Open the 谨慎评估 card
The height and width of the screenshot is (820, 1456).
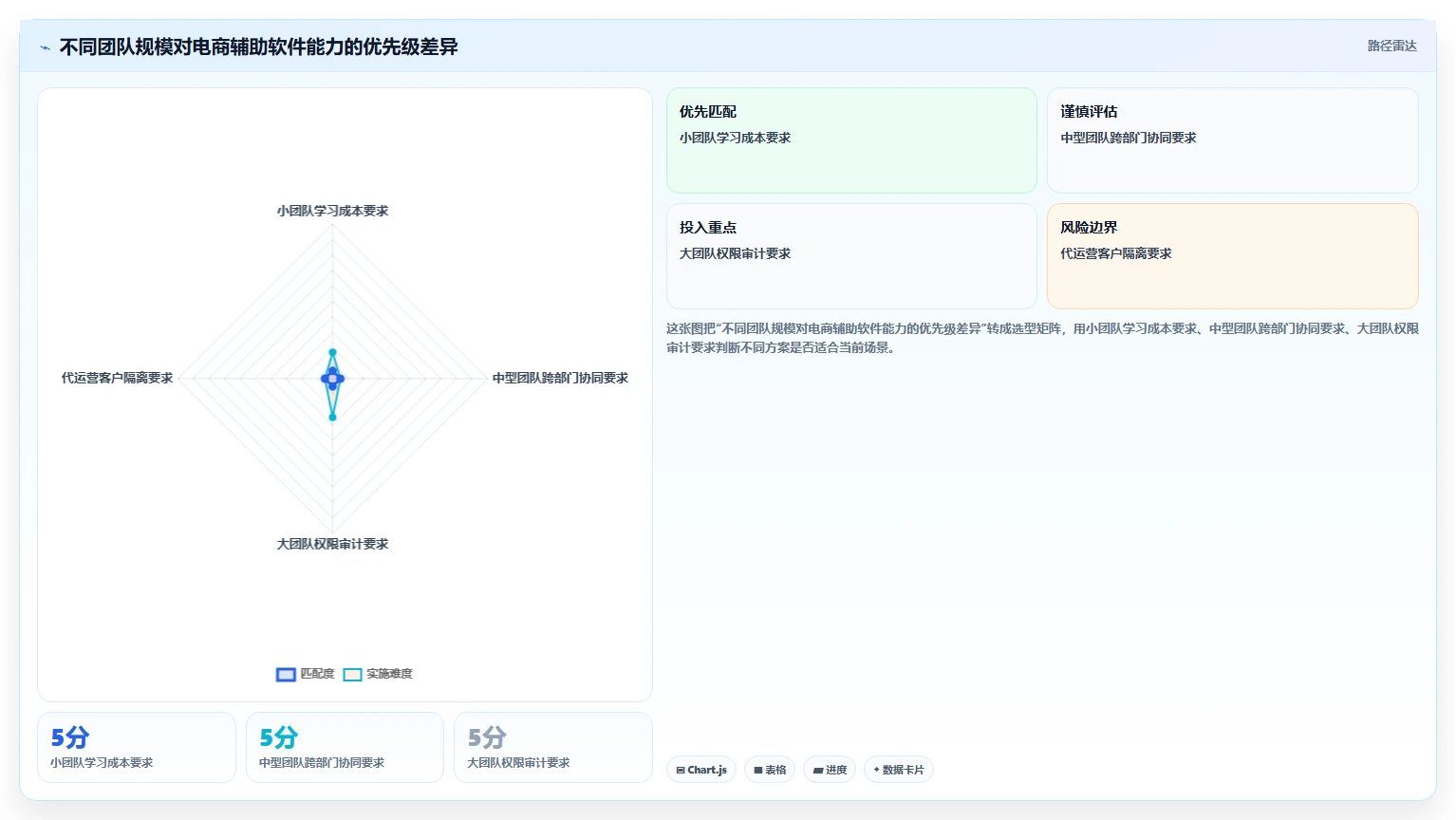tap(1232, 140)
